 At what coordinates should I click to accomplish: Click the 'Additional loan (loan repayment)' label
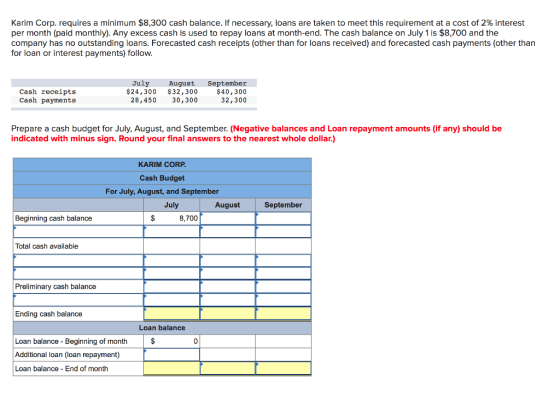click(x=67, y=355)
